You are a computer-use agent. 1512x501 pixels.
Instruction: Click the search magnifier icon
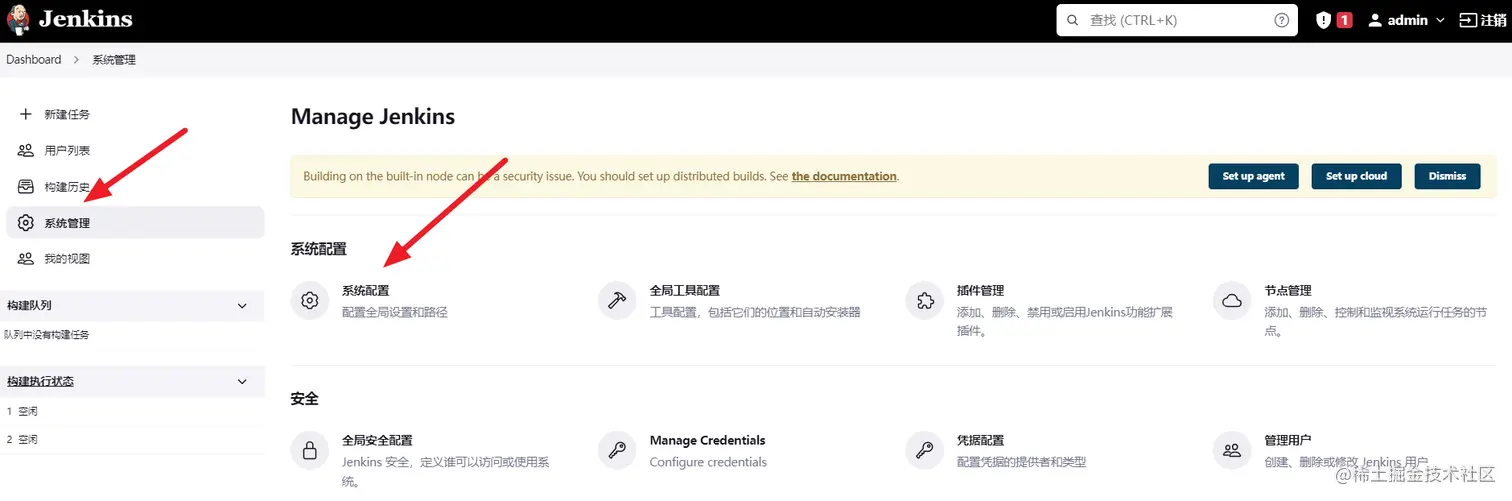coord(1073,20)
